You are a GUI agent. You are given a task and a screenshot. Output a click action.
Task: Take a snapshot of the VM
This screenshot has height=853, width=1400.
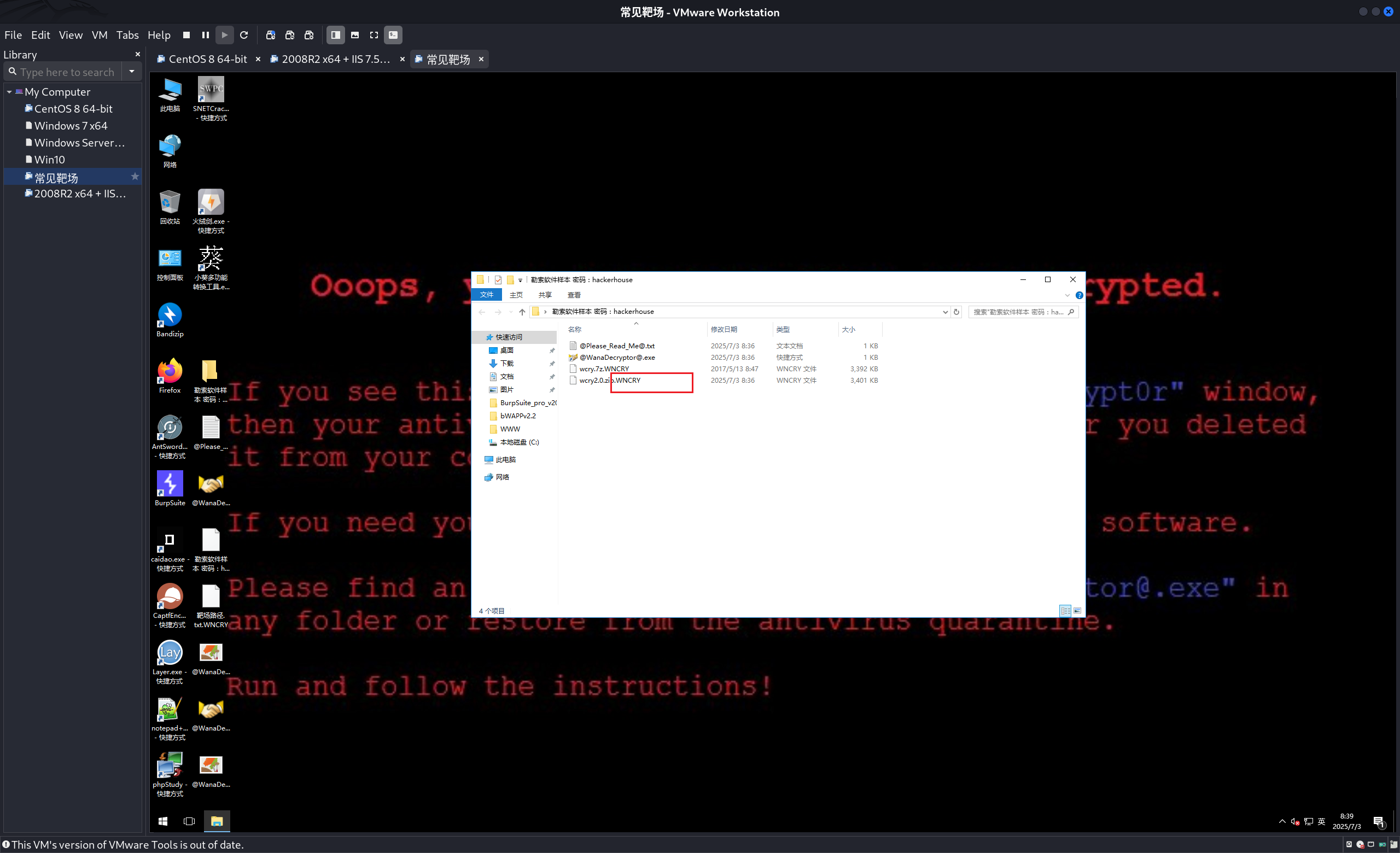[271, 35]
